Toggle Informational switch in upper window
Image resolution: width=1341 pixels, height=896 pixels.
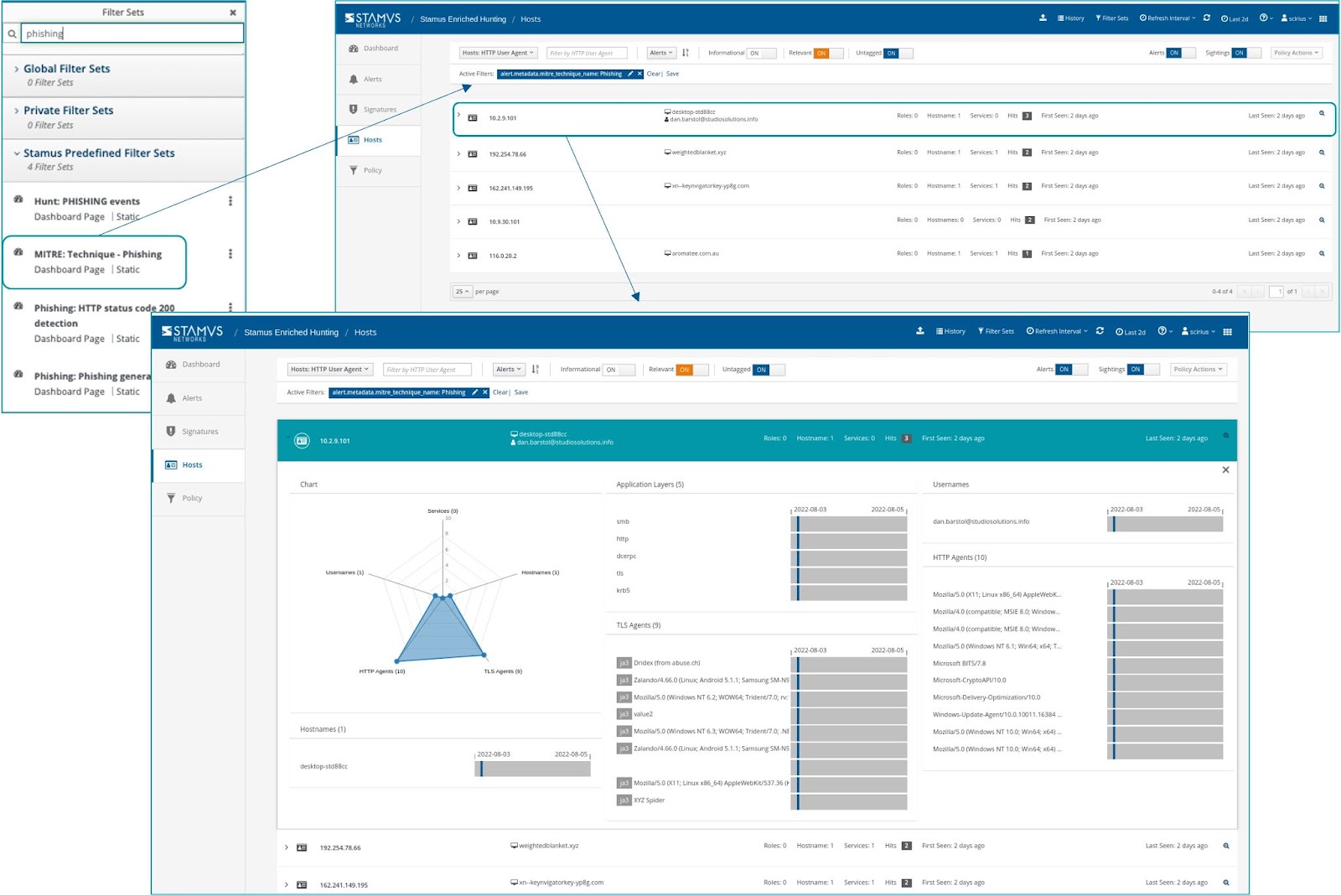[762, 53]
